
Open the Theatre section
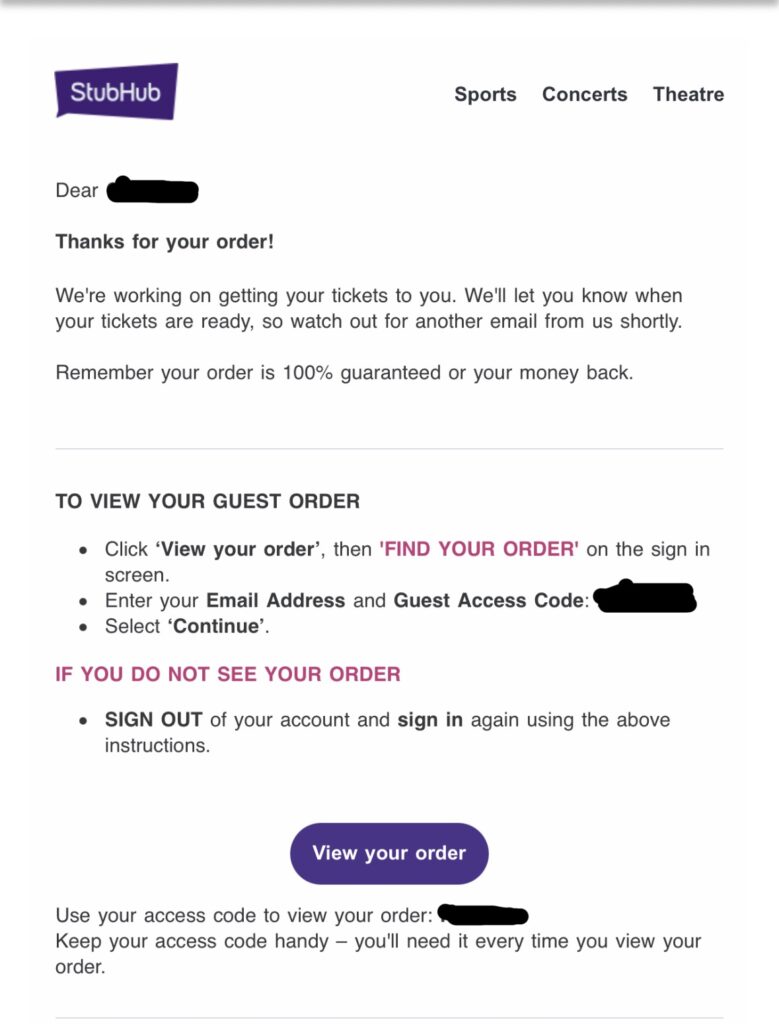688,94
